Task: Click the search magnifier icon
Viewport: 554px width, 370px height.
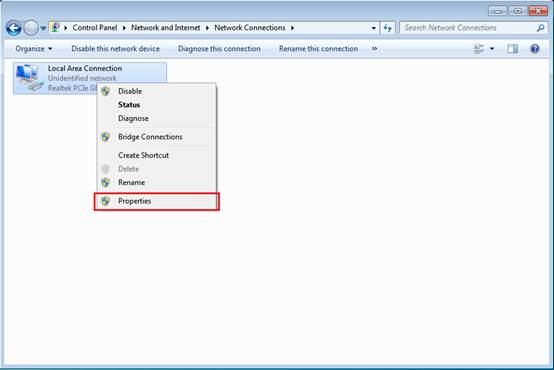Action: (x=540, y=28)
